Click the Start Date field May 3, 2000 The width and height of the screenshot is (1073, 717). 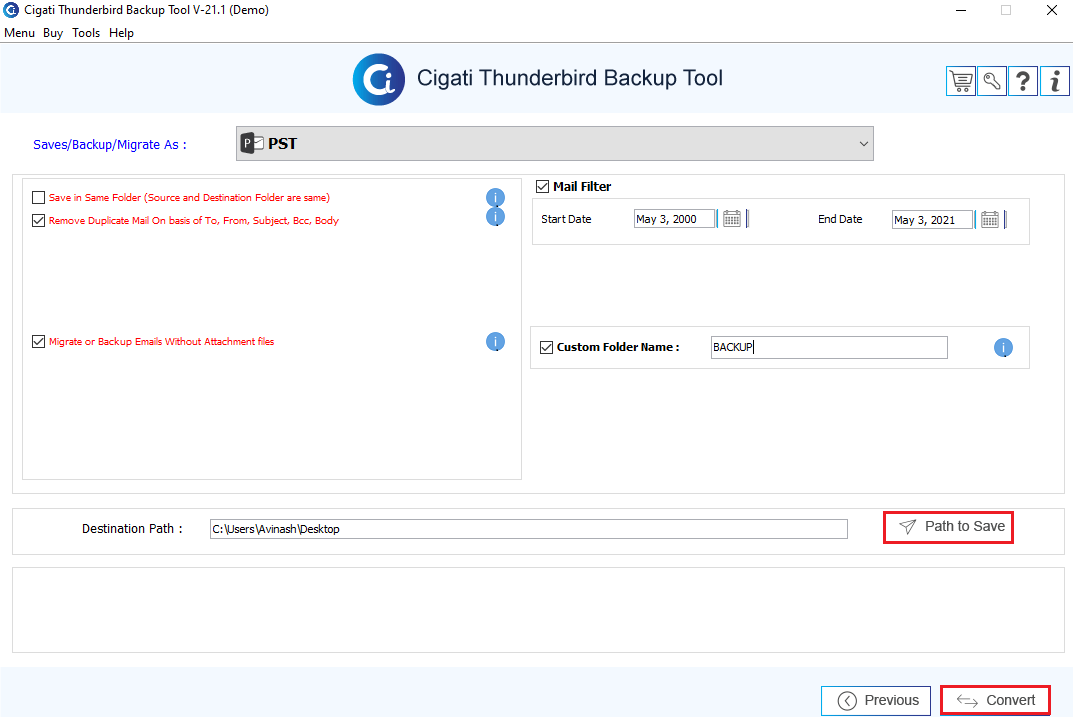pyautogui.click(x=674, y=219)
